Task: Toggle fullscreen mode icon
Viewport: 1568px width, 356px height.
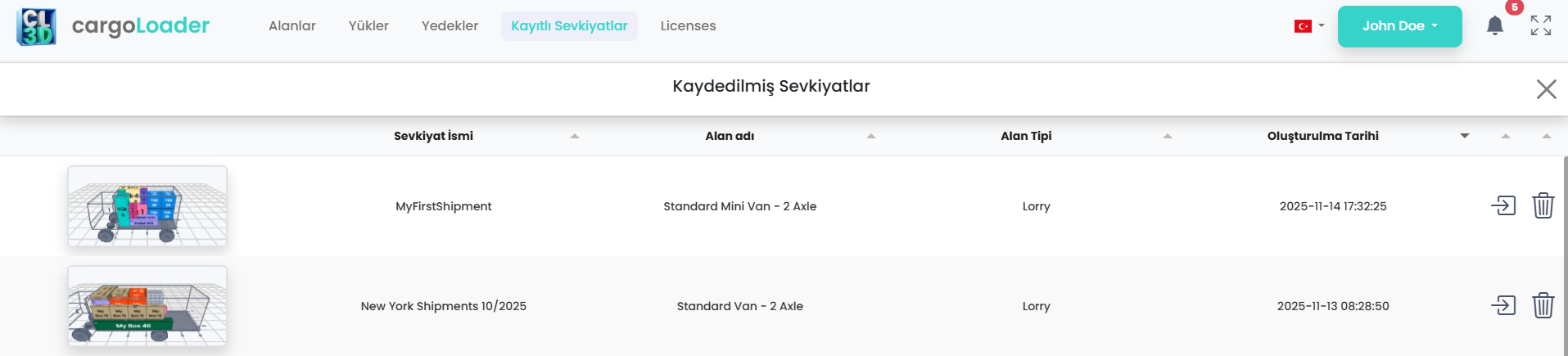Action: click(1541, 25)
